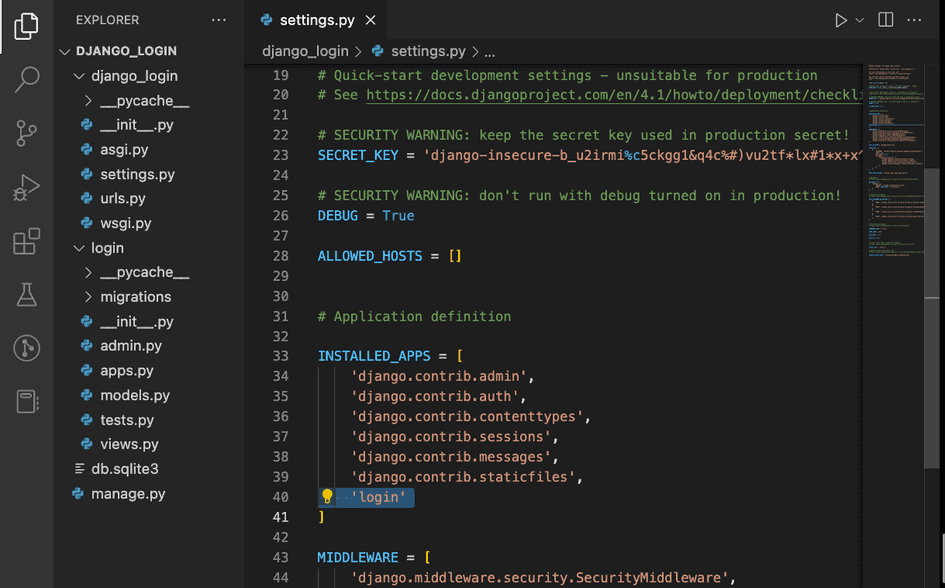945x588 pixels.
Task: Select the settings.py editor tab
Action: [x=317, y=20]
